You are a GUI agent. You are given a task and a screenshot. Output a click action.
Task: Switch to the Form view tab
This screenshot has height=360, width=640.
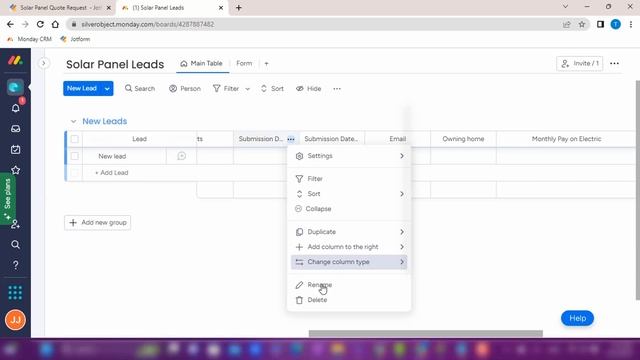(244, 64)
